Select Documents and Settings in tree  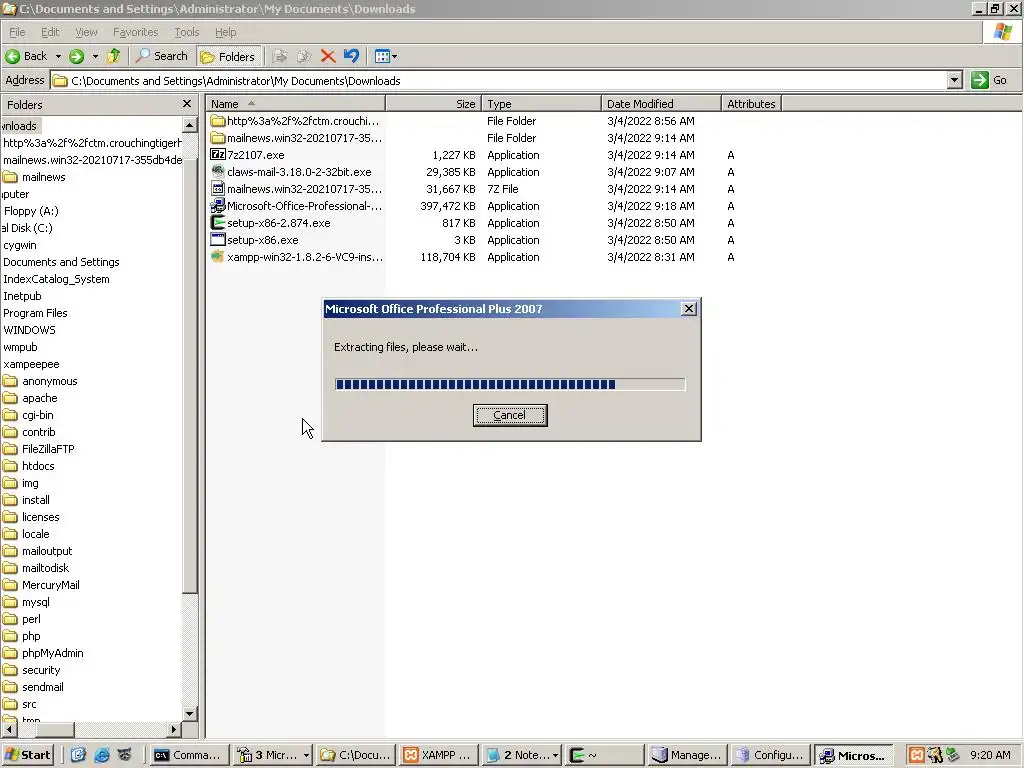coord(61,262)
